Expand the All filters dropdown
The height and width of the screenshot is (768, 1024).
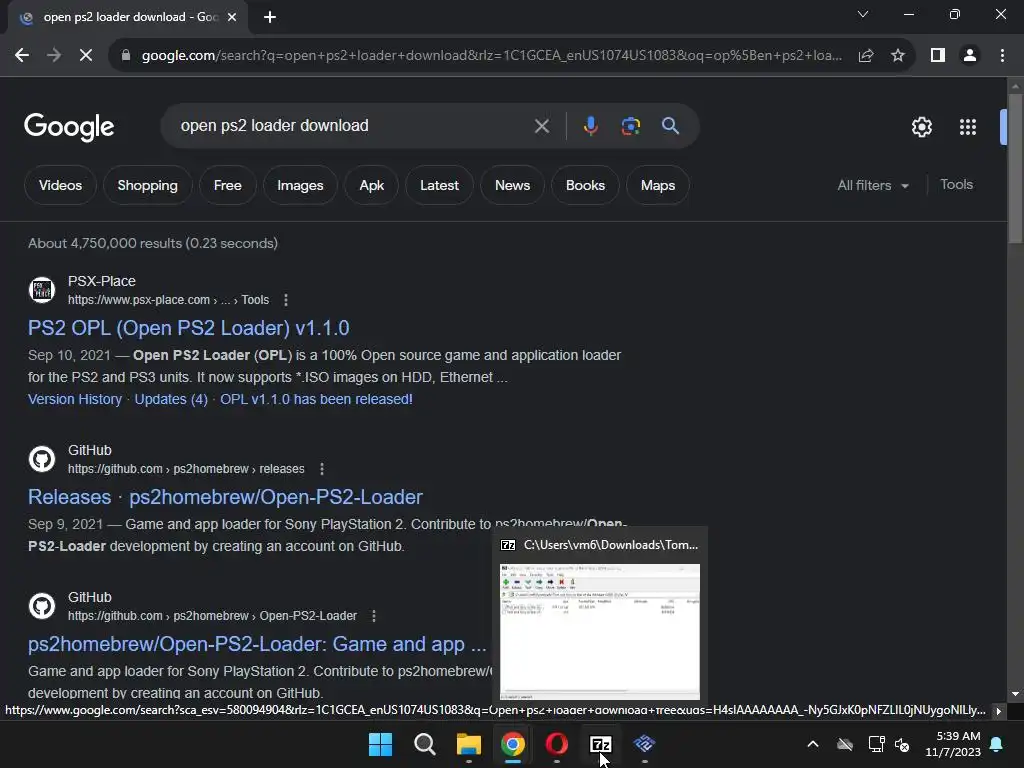coord(873,185)
